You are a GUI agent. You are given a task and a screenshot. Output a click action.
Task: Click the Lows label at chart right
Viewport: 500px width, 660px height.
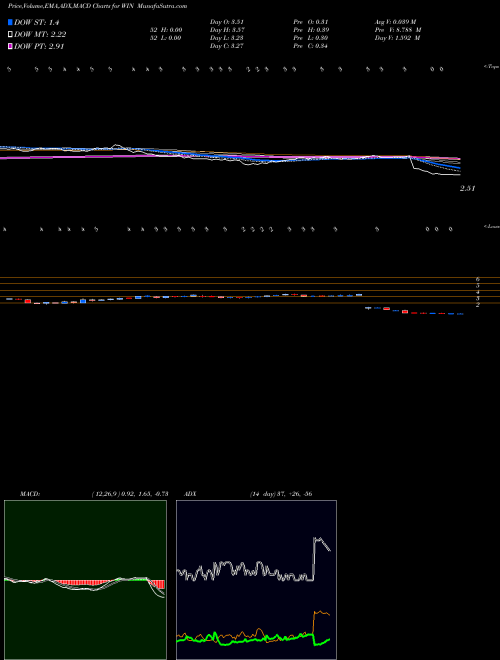(x=492, y=226)
